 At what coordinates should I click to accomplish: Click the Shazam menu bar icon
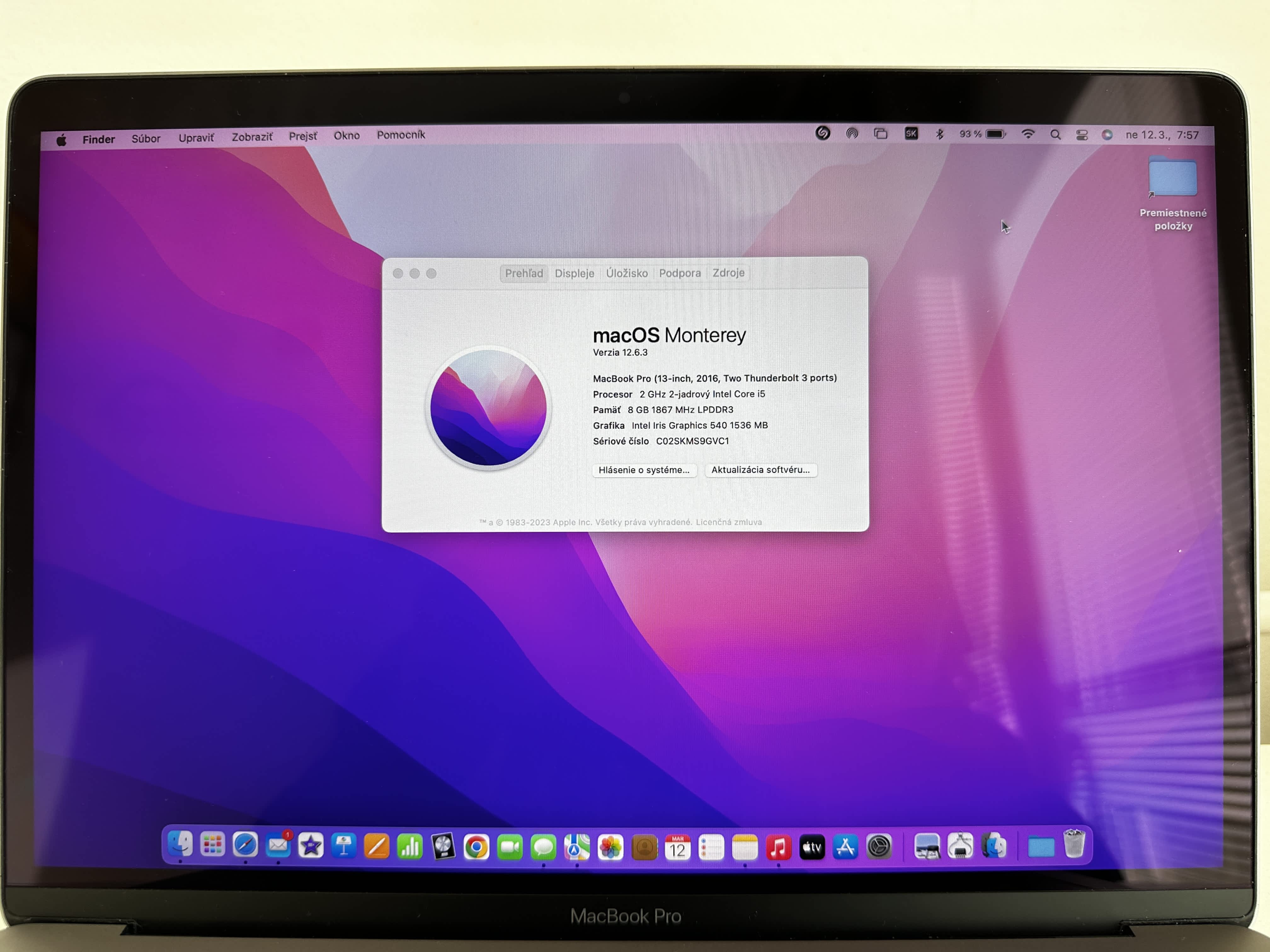coord(822,134)
